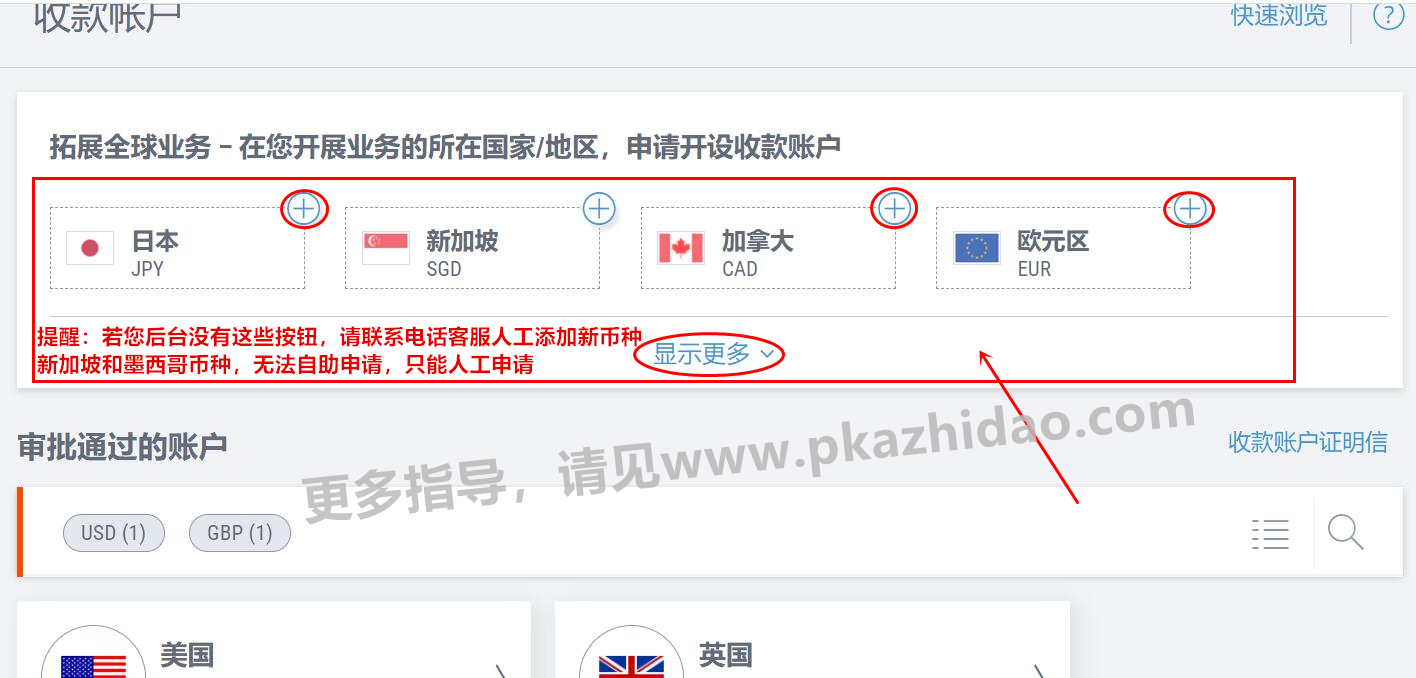1416x678 pixels.
Task: Switch to list view icon
Action: [x=1270, y=533]
